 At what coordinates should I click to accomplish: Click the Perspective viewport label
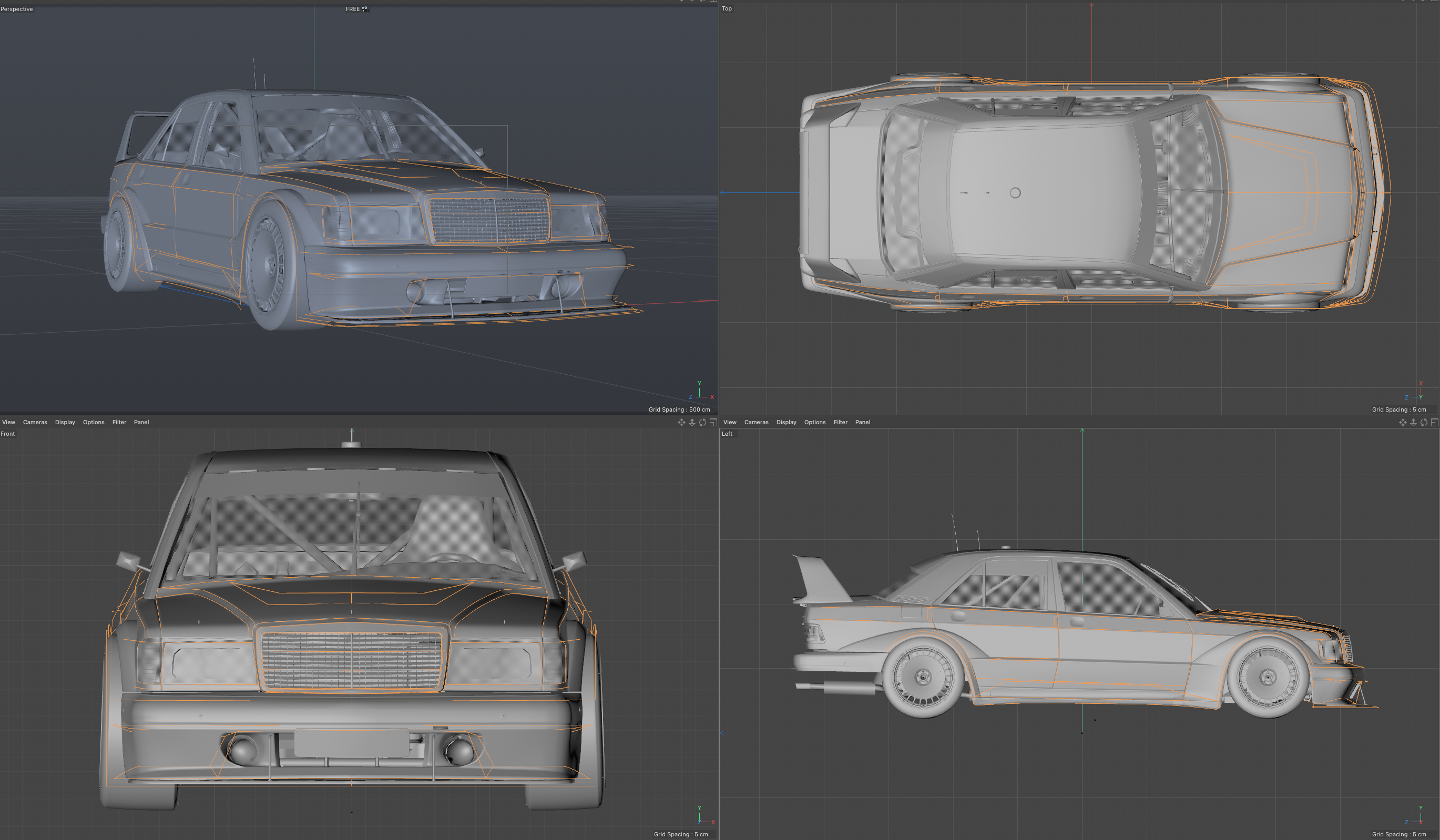tap(17, 9)
